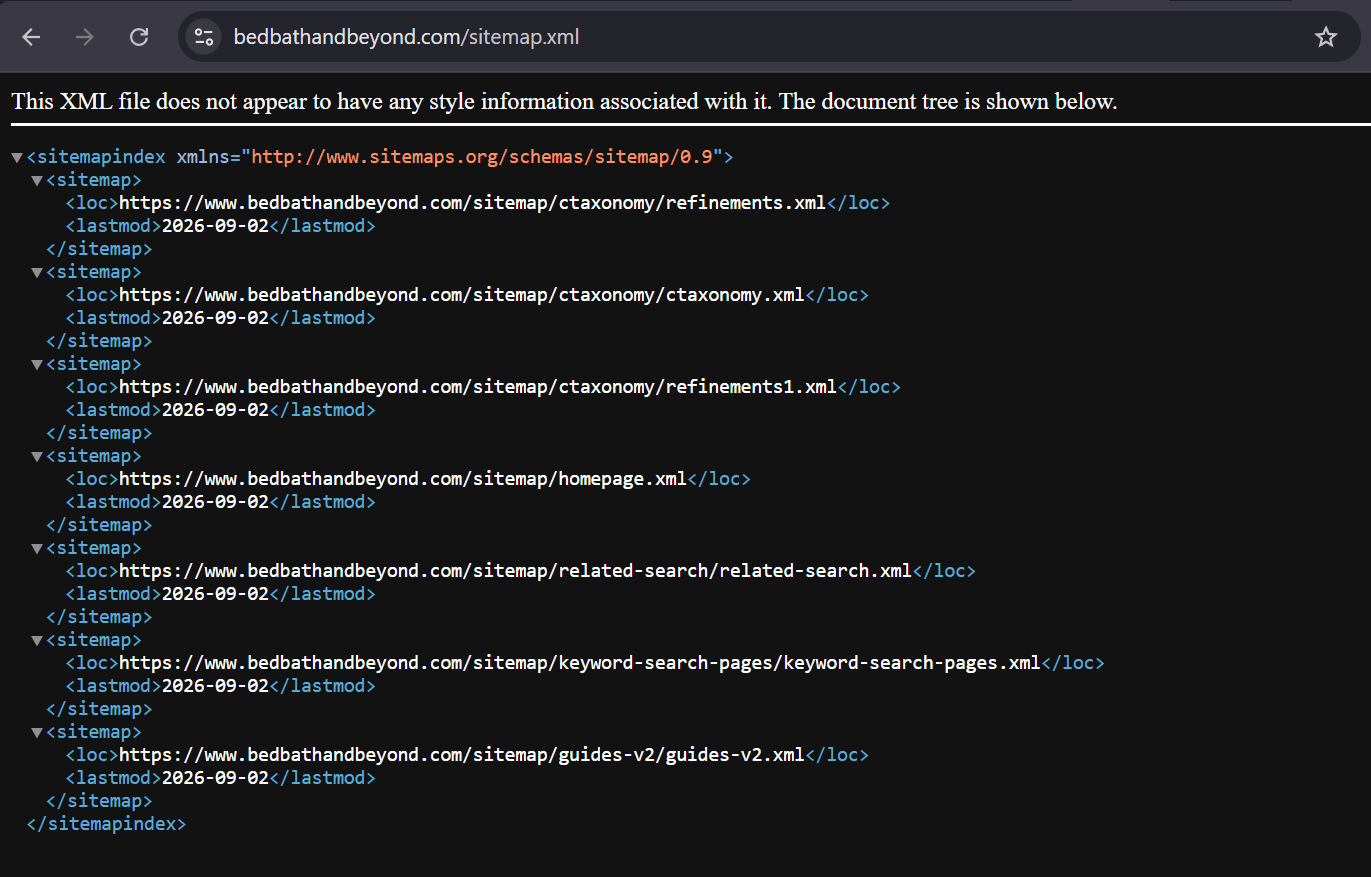Screen dimensions: 1371x877
Task: Open site information icon in address bar
Action: coord(204,37)
